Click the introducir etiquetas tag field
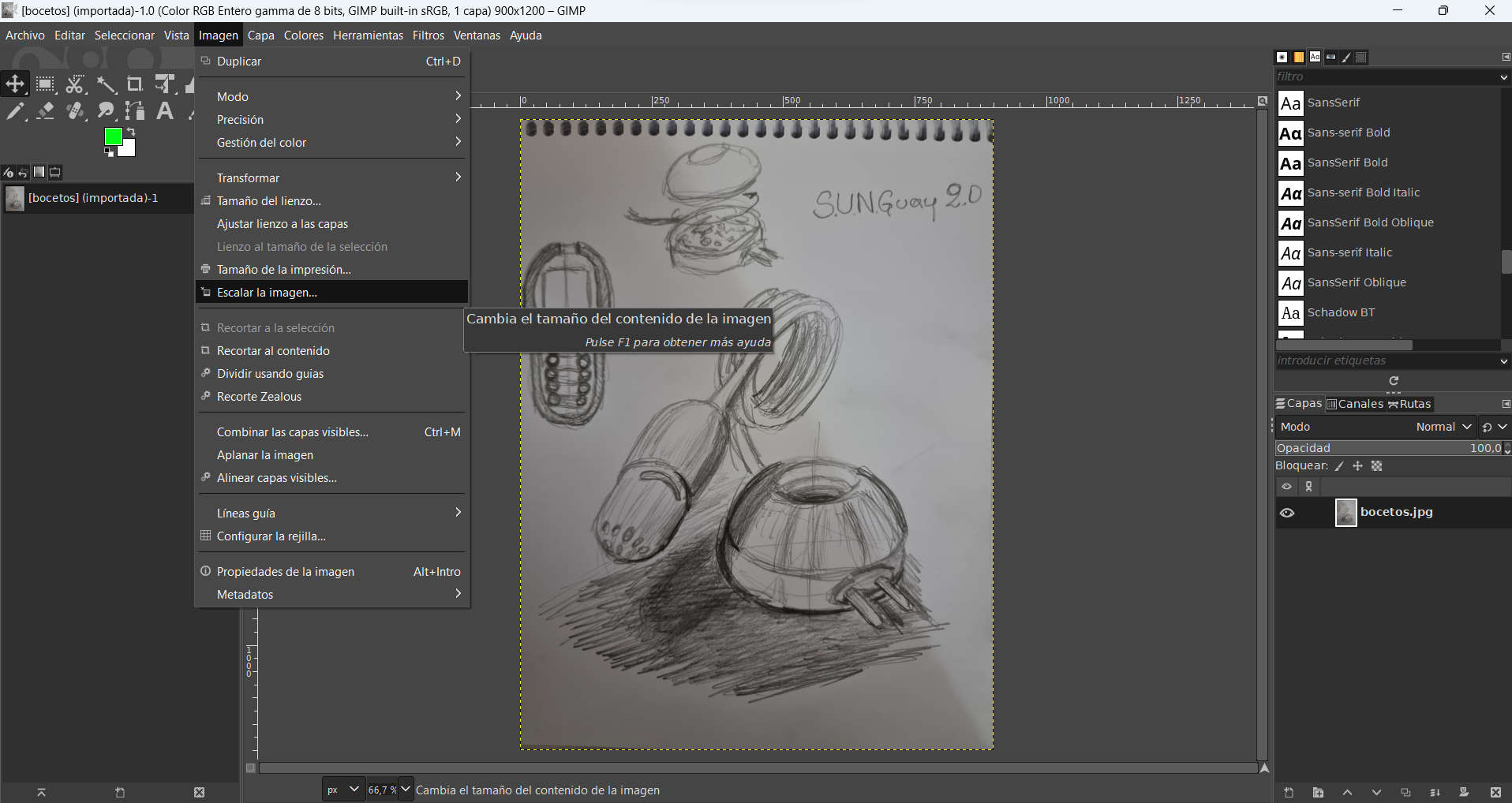The height and width of the screenshot is (803, 1512). [x=1386, y=361]
